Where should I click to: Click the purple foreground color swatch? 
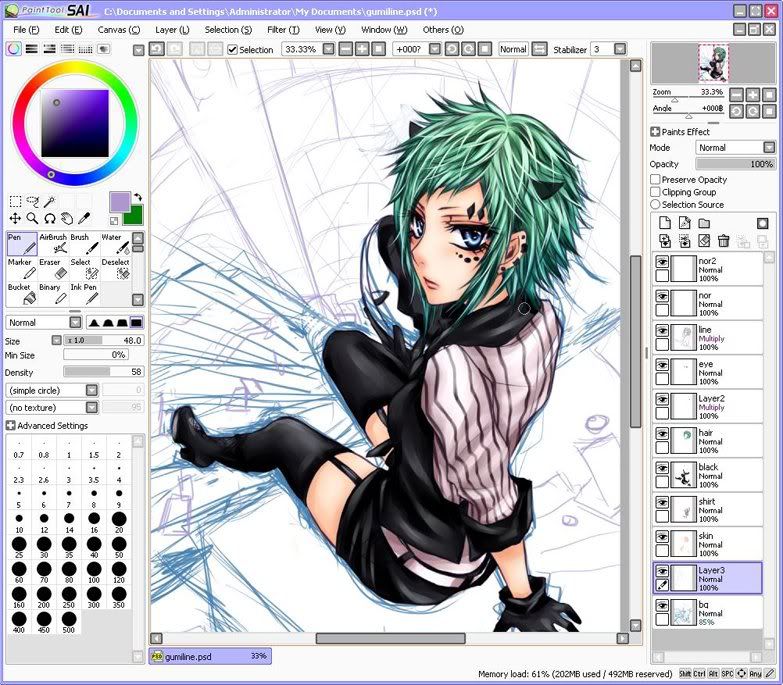coord(120,202)
